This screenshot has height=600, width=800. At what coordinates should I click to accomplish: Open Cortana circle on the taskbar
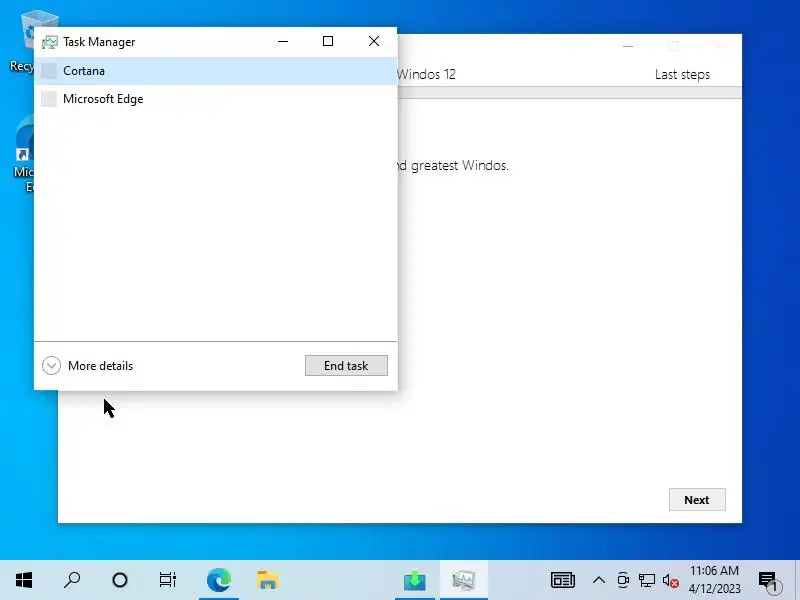pos(120,580)
